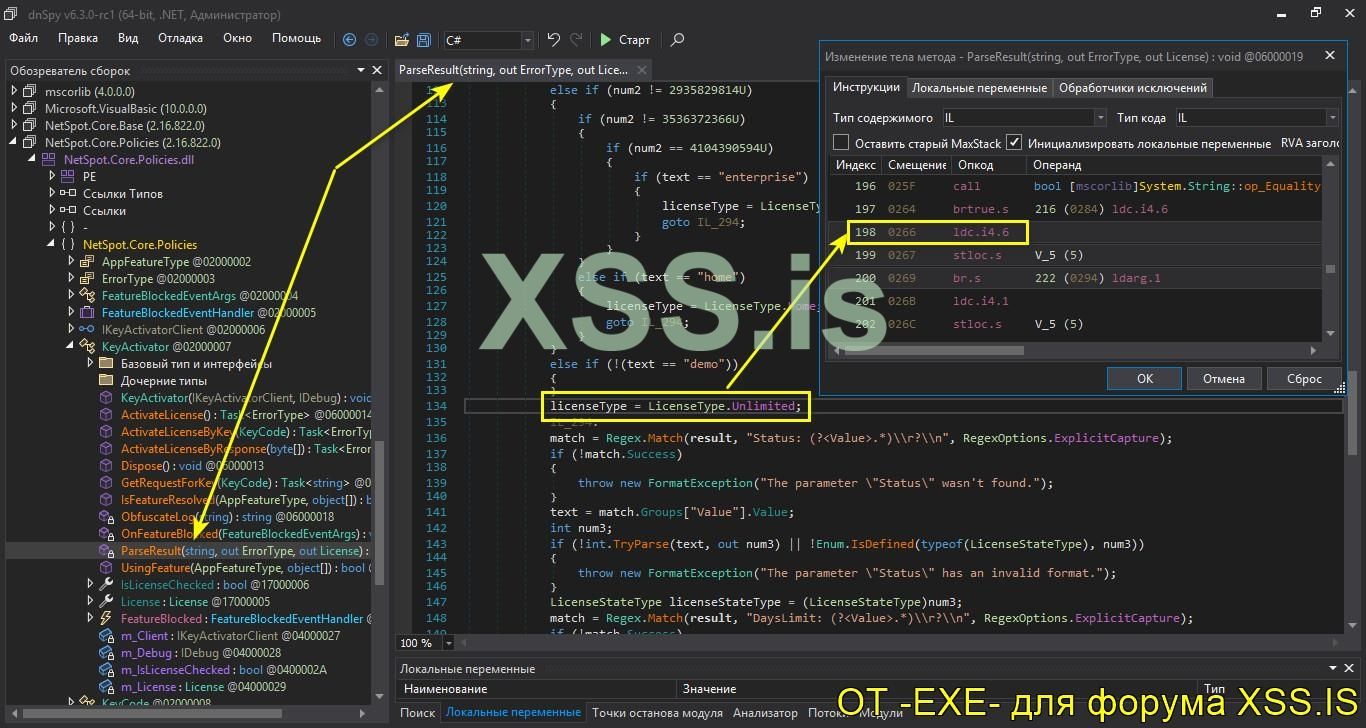This screenshot has height=728, width=1366.
Task: Close the ParseResult code tab
Action: click(x=641, y=70)
